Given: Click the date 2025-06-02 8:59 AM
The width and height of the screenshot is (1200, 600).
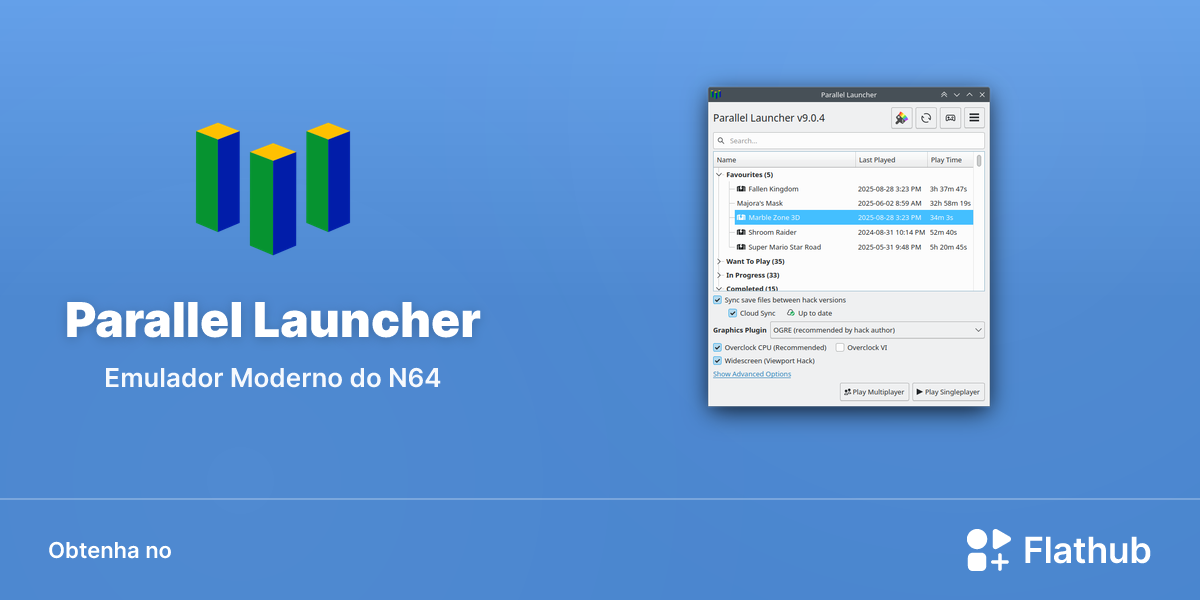Looking at the screenshot, I should 889,203.
